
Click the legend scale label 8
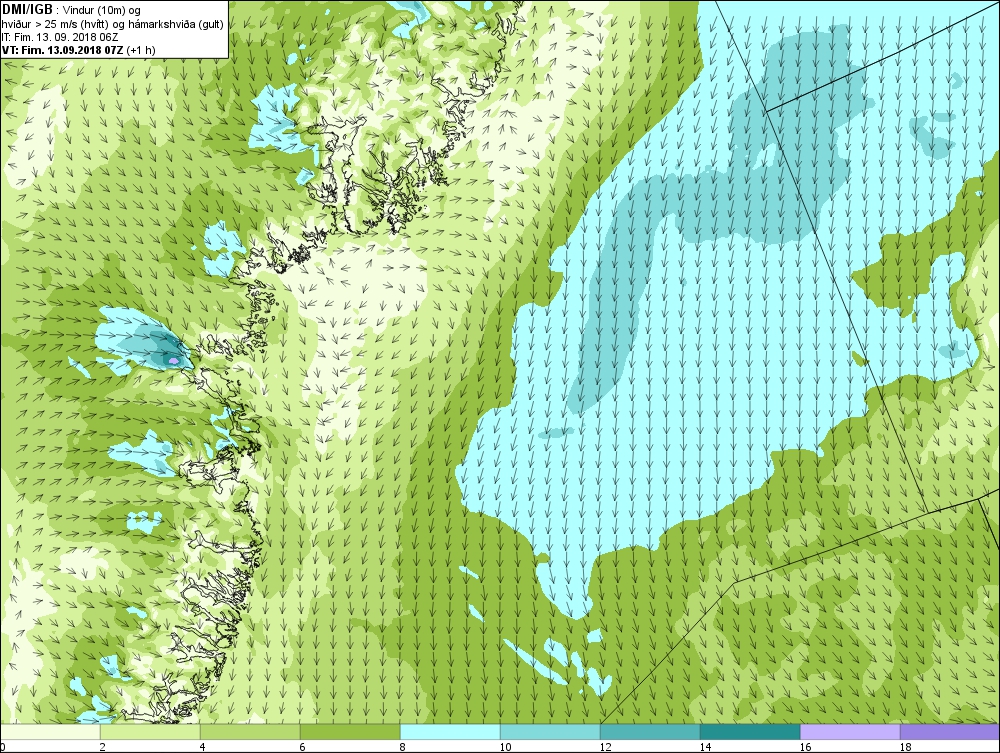(402, 747)
